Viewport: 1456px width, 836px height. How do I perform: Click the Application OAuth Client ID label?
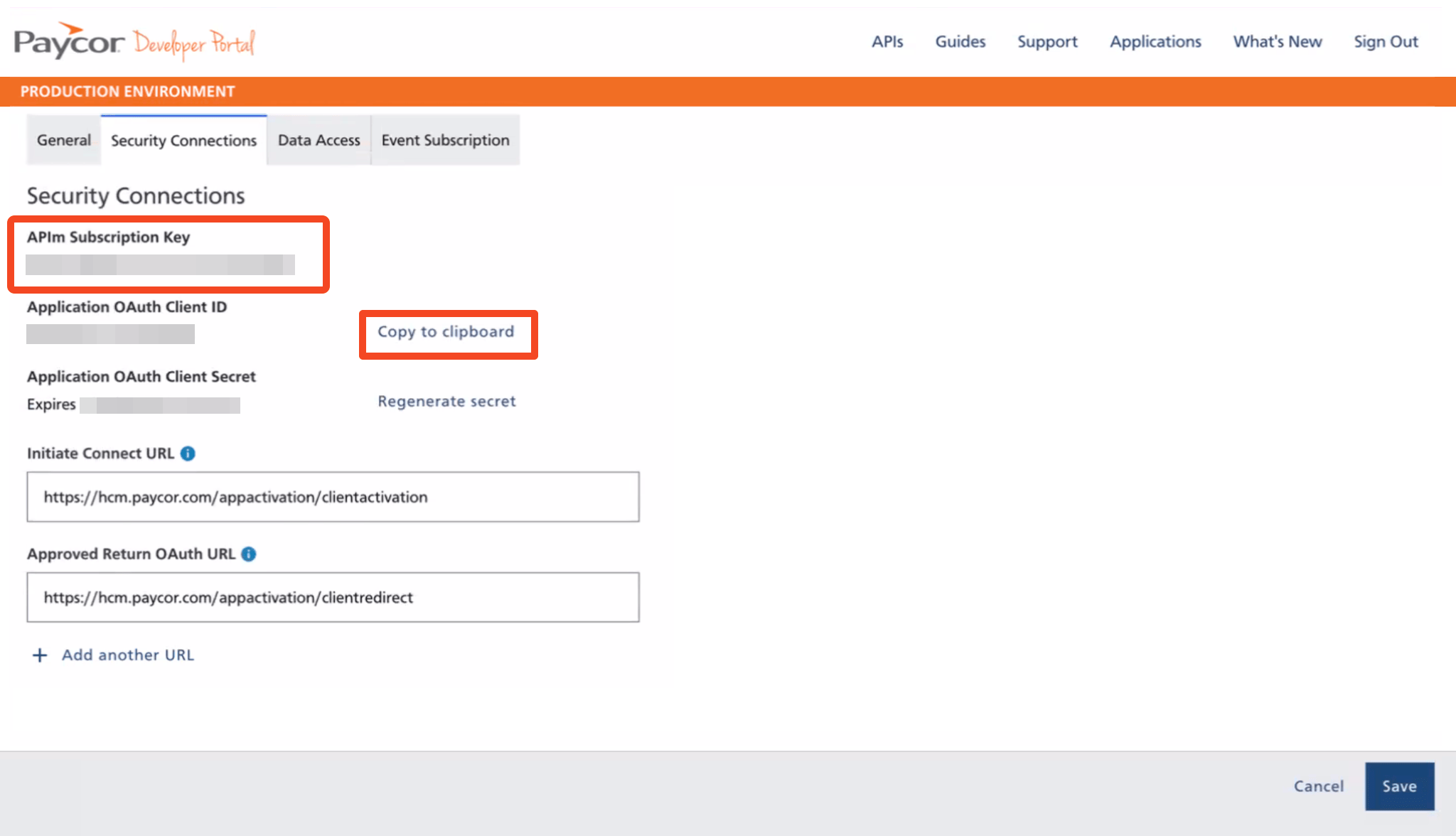coord(127,307)
